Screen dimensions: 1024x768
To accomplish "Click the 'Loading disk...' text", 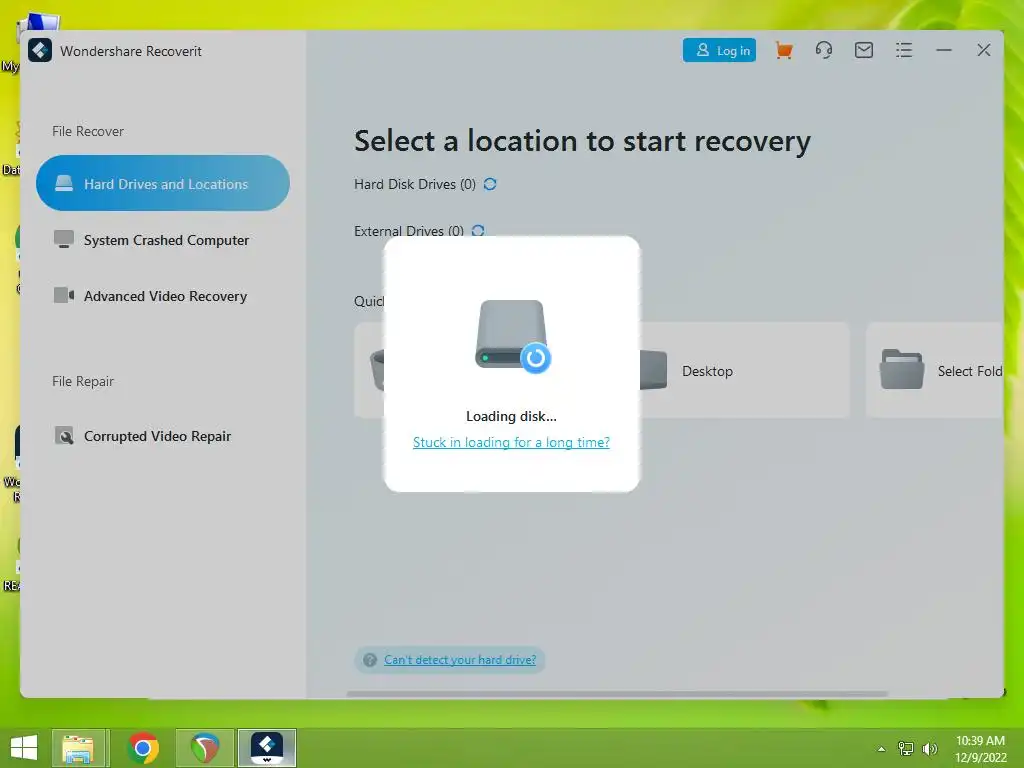I will point(511,416).
